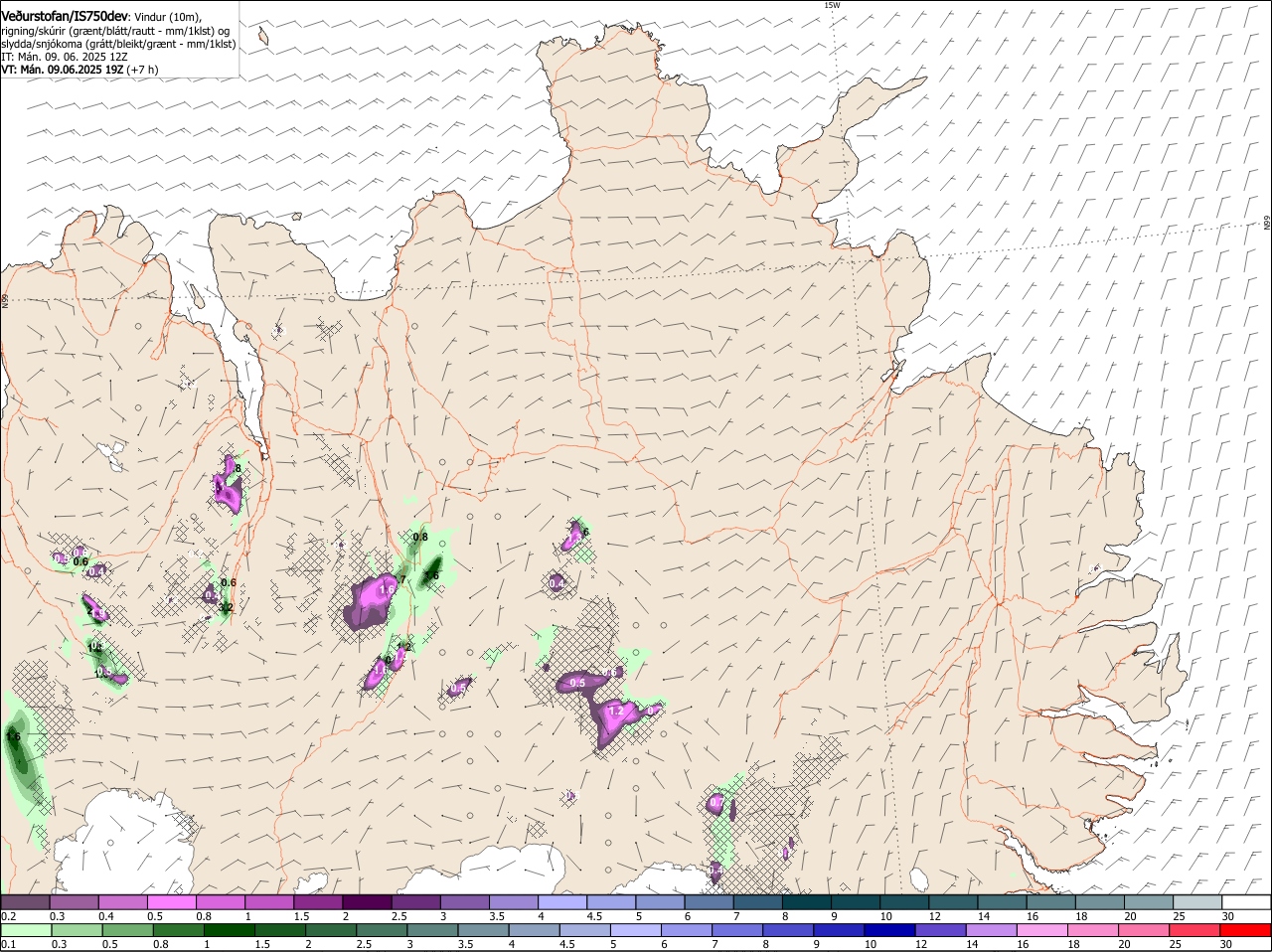The width and height of the screenshot is (1272, 952).
Task: Pick the bottom legend row swatch above label 6
Action: [x=688, y=930]
